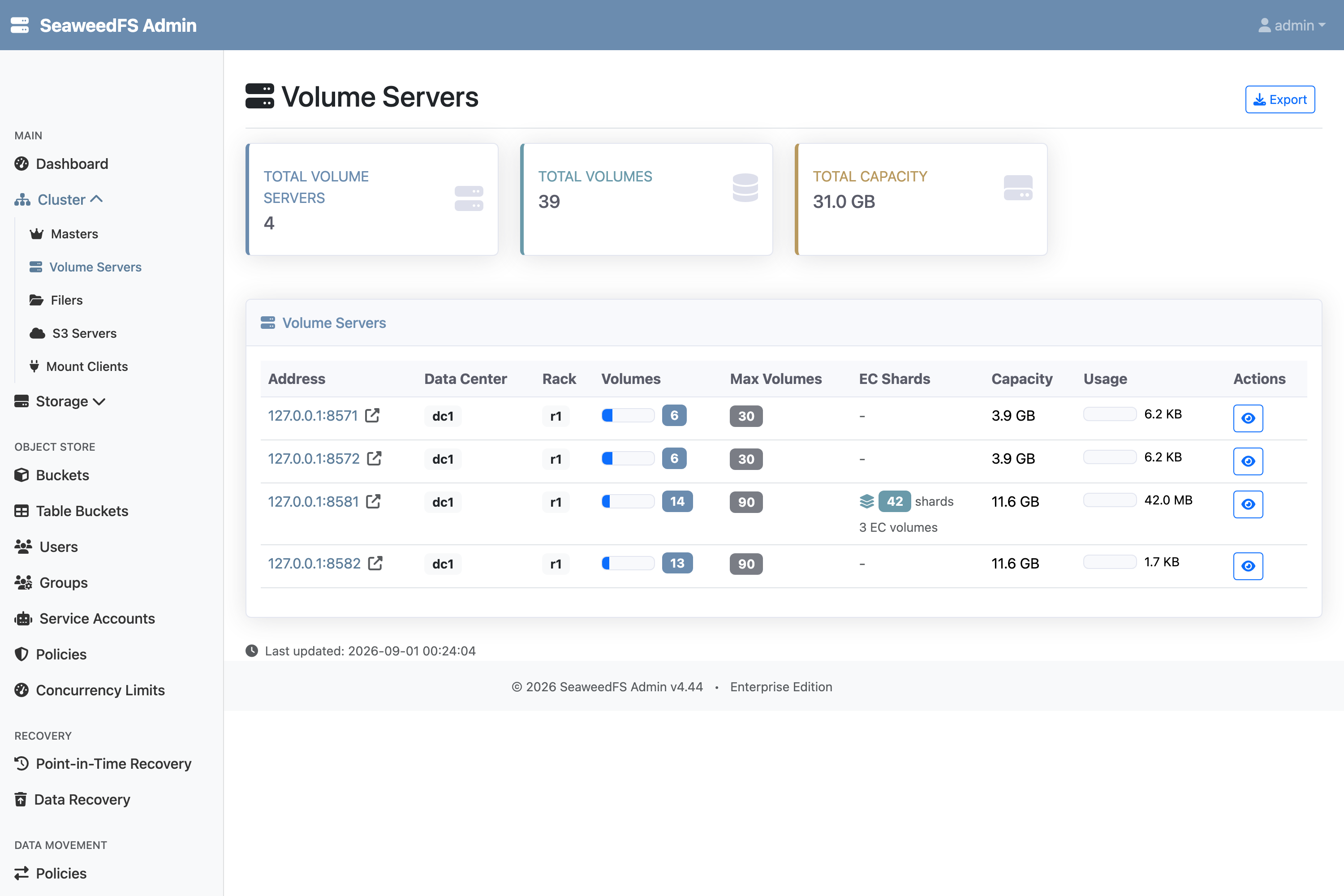Click the volumes progress bar for 127.0.0.1:8571
The width and height of the screenshot is (1344, 896).
[x=628, y=415]
